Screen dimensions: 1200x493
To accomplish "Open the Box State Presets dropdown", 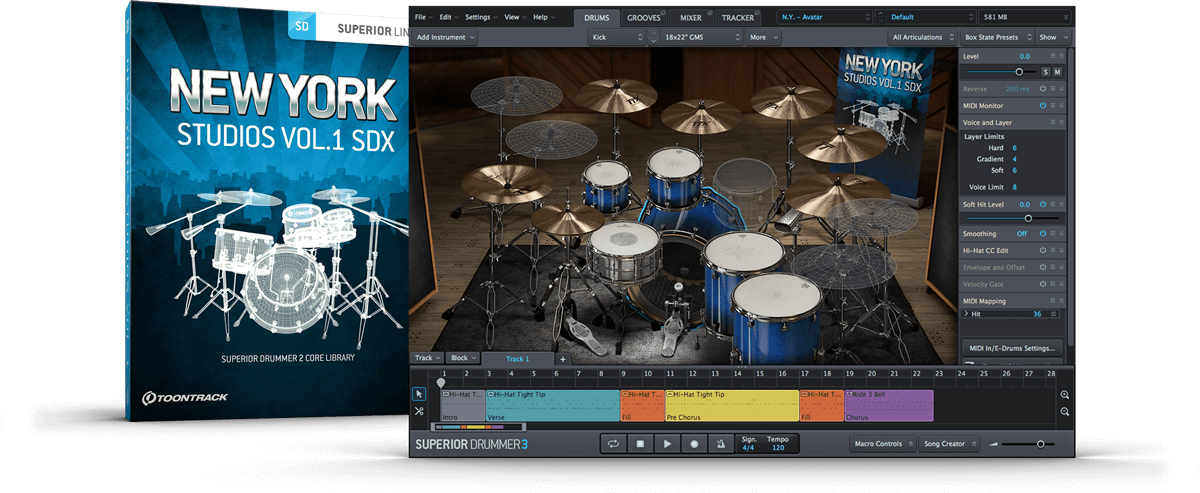I will tap(996, 37).
